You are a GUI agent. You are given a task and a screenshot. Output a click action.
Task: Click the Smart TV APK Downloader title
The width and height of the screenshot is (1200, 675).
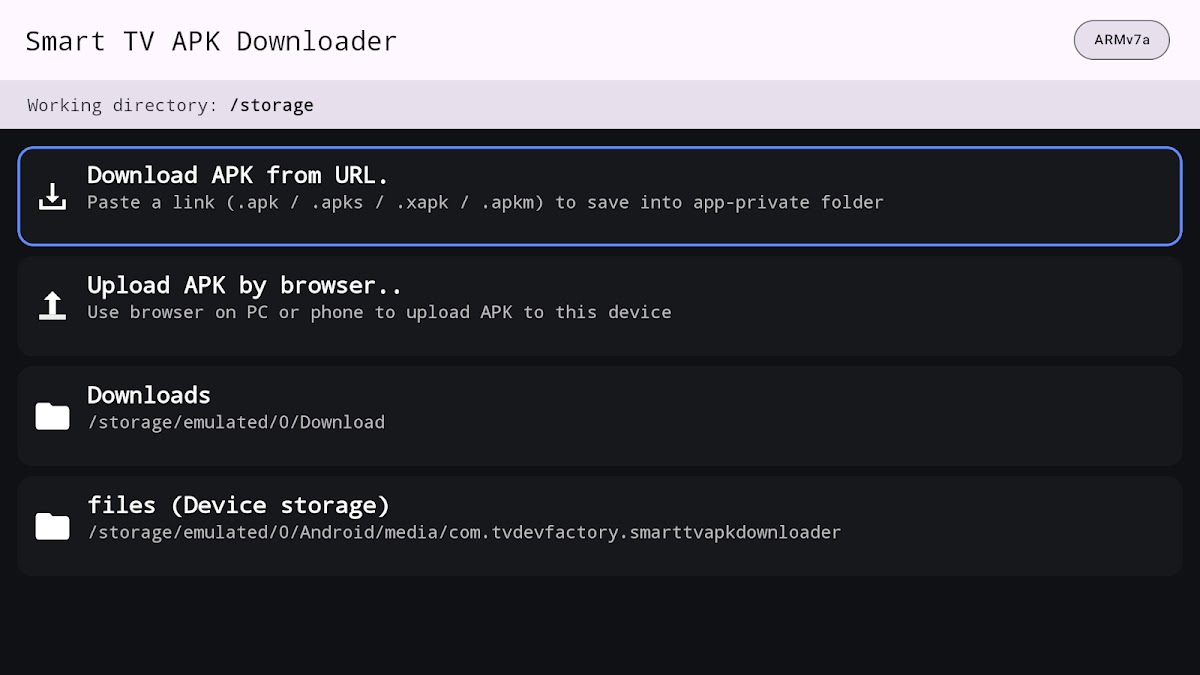(x=211, y=41)
